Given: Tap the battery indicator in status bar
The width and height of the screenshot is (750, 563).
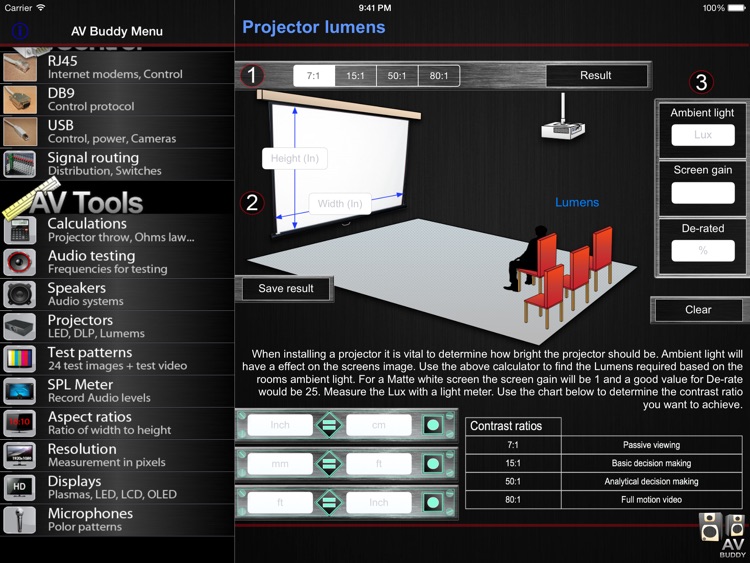Looking at the screenshot, I should pyautogui.click(x=736, y=8).
